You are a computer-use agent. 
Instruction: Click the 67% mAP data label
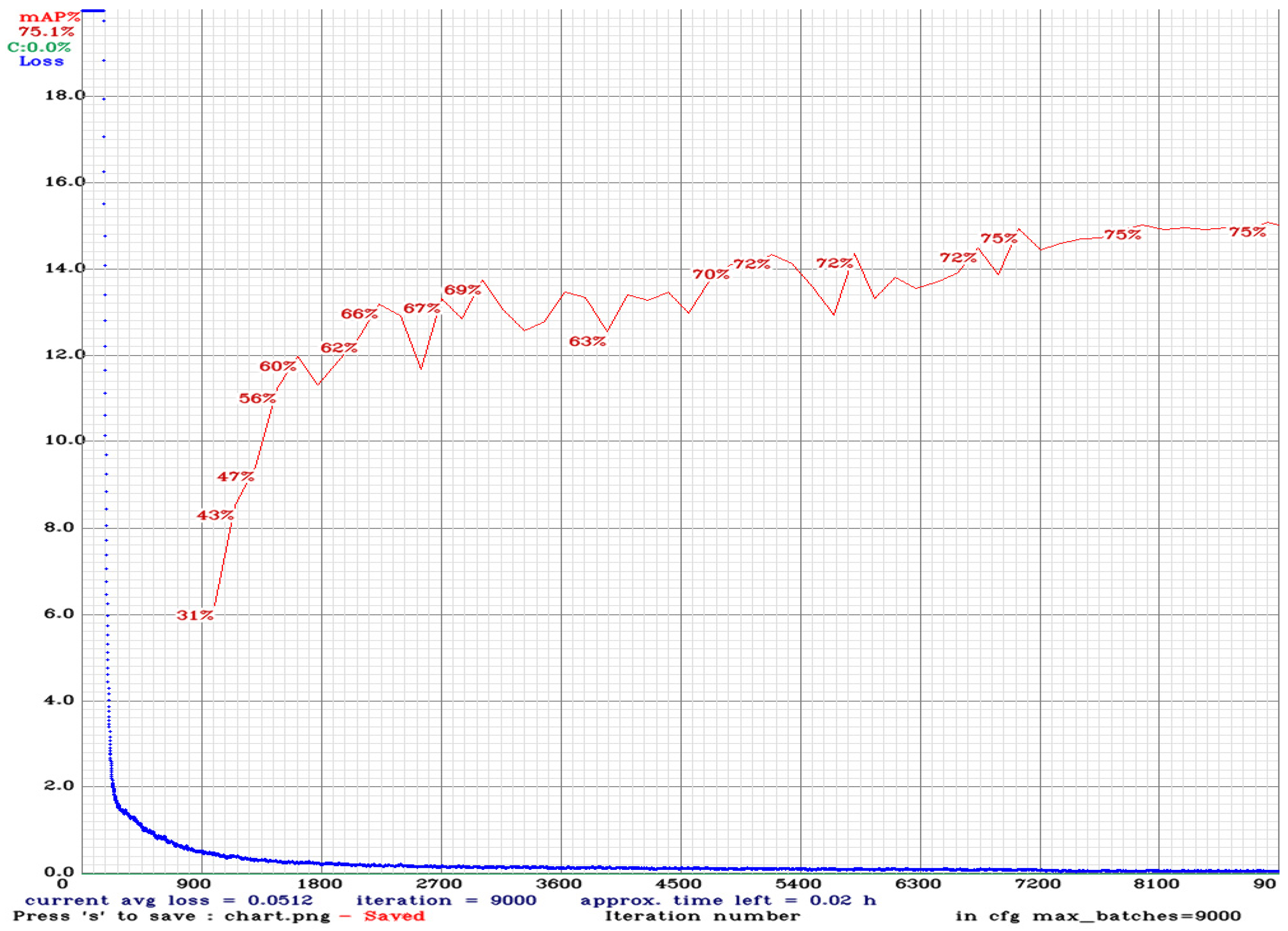[422, 308]
